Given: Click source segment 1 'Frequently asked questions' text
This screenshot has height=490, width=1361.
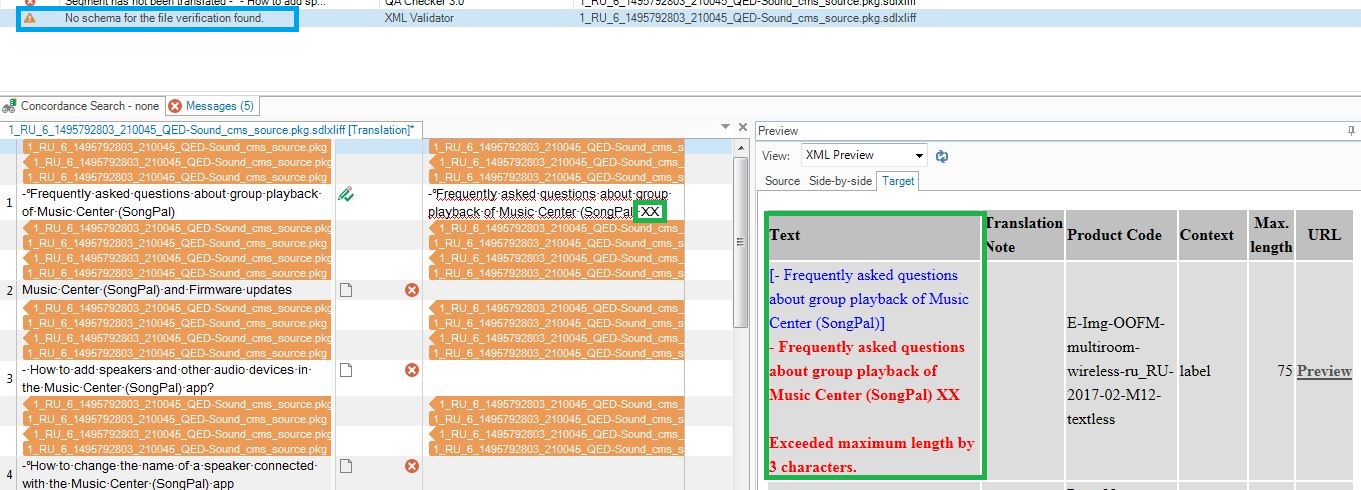Looking at the screenshot, I should tap(174, 202).
